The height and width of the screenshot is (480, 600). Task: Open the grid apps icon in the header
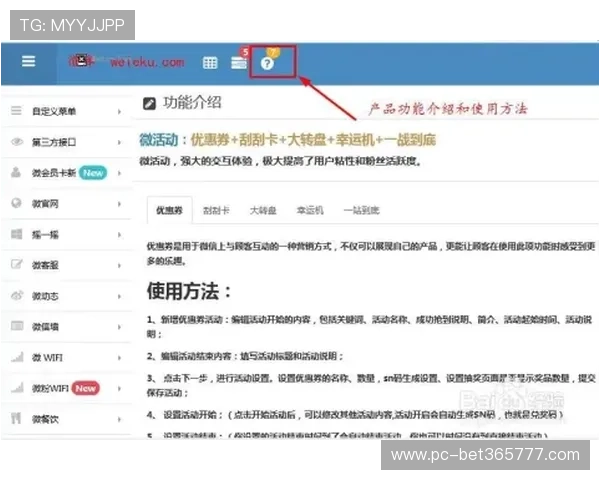click(210, 63)
